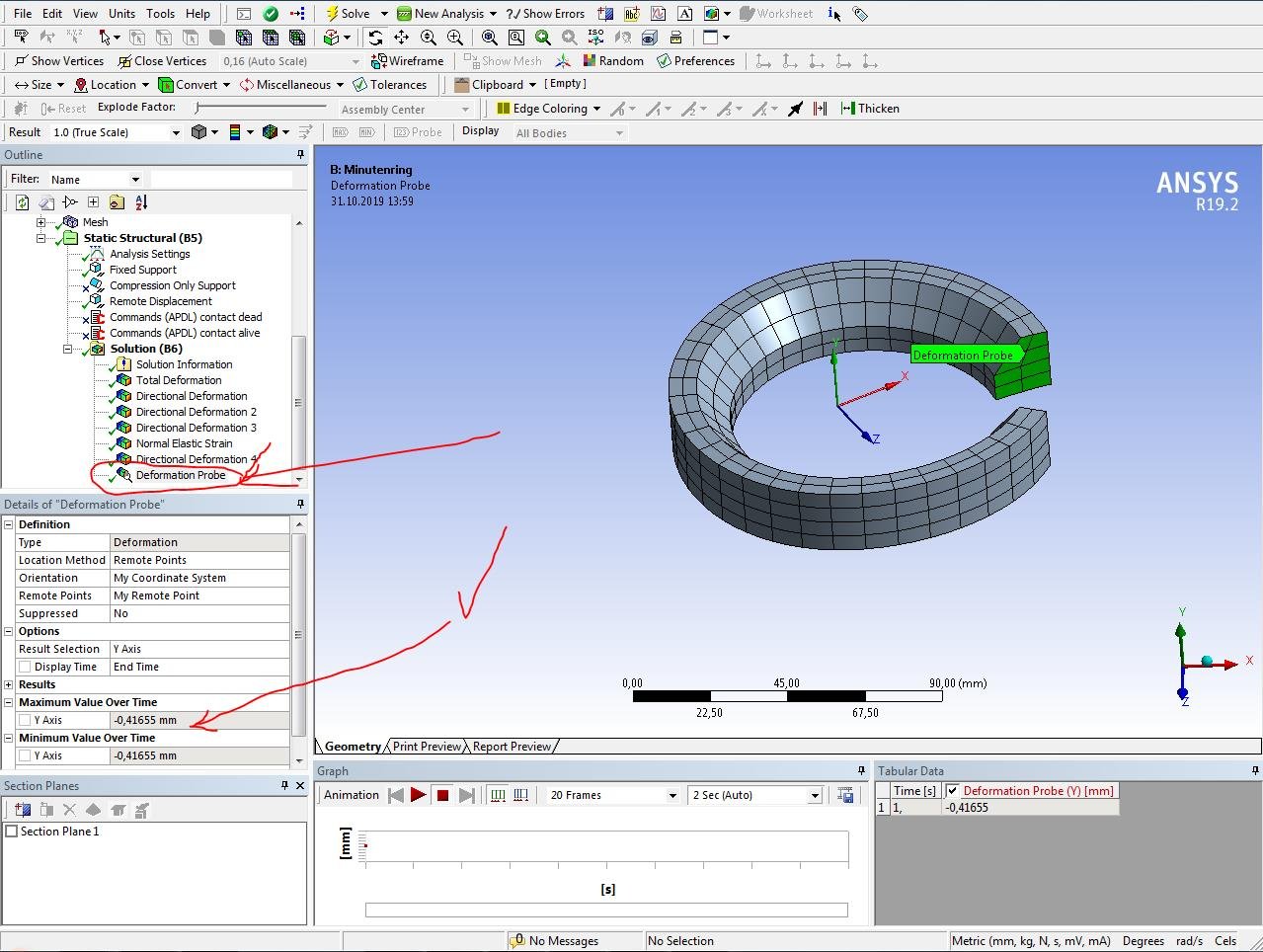Pin the Graph panel

pos(861,771)
